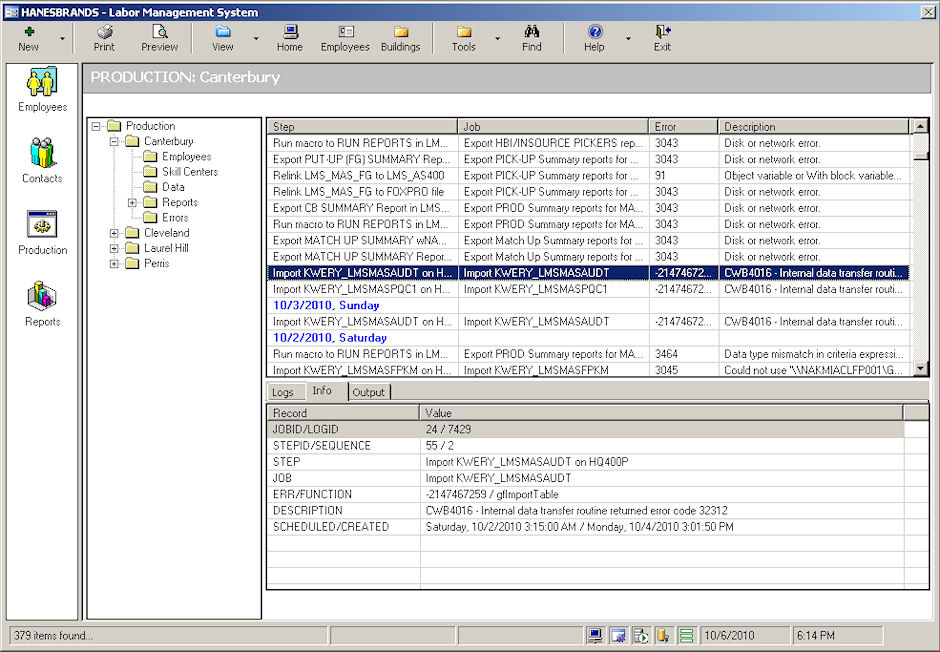
Task: Sort by the Step column header
Action: tap(362, 126)
